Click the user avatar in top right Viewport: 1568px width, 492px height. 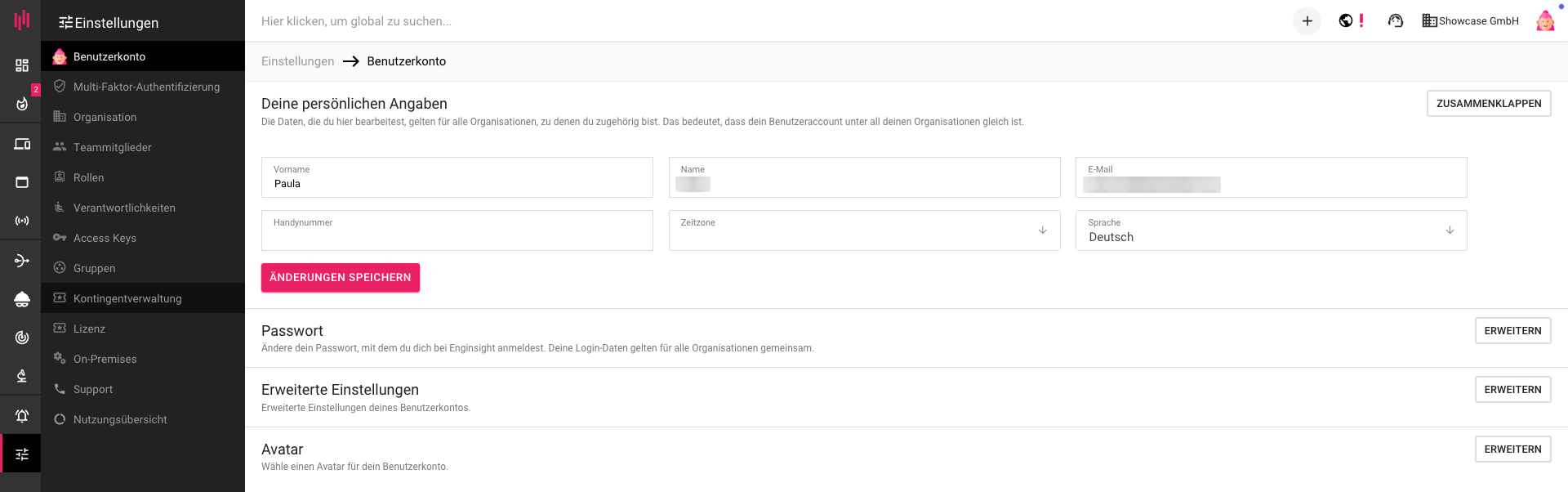click(1544, 21)
